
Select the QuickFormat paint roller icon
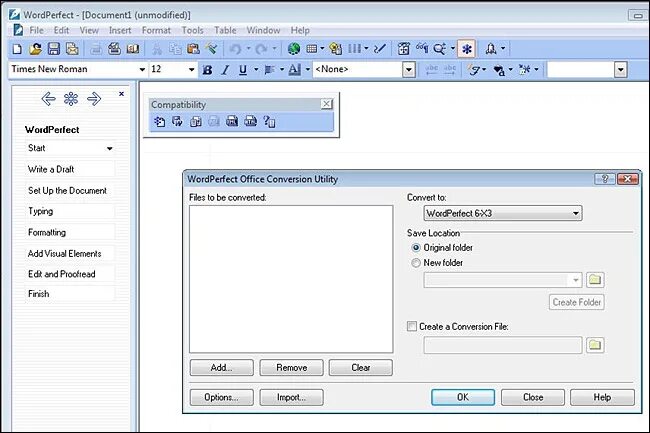[x=211, y=49]
